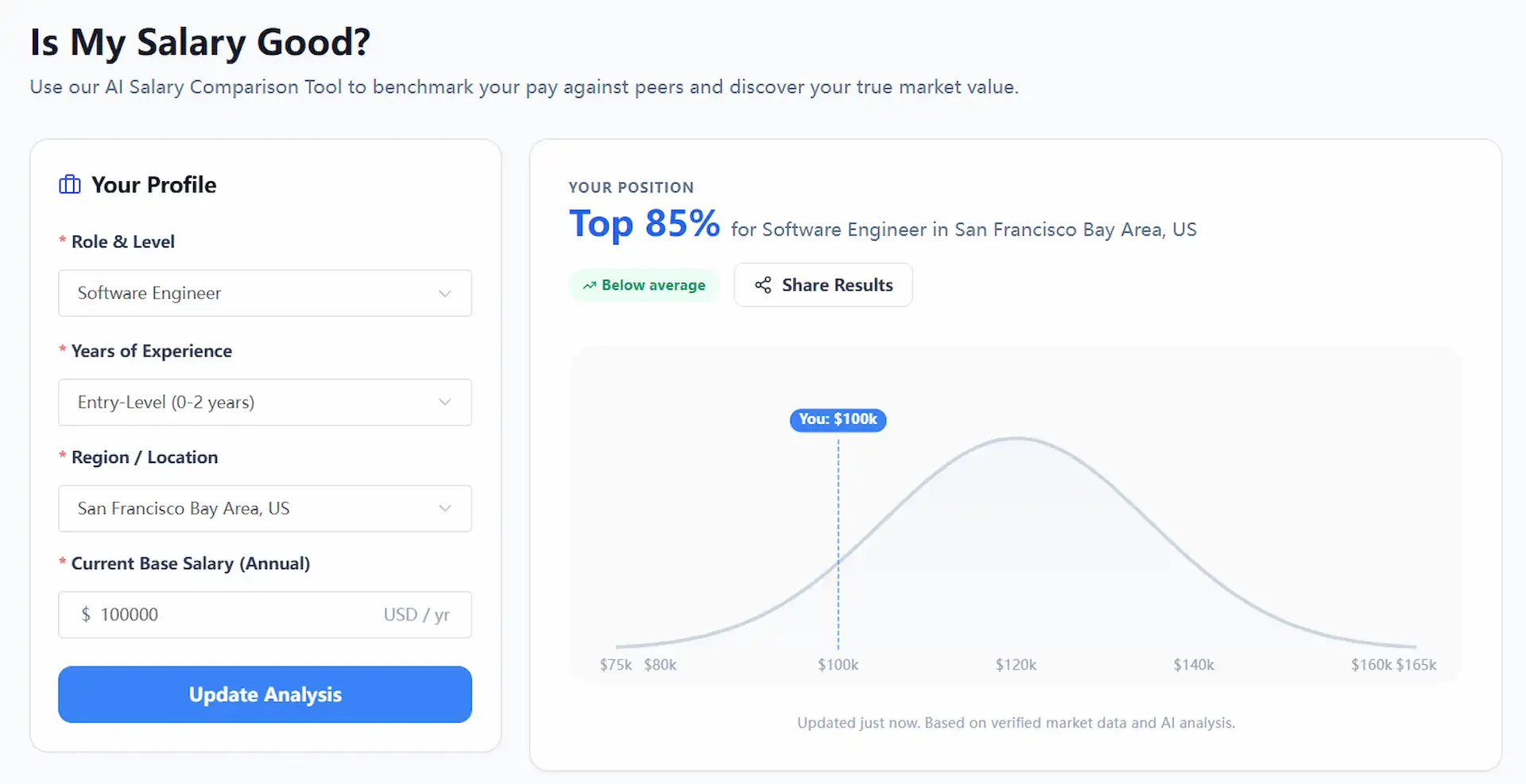1526x784 pixels.
Task: Expand the Years of Experience selector
Action: (265, 402)
